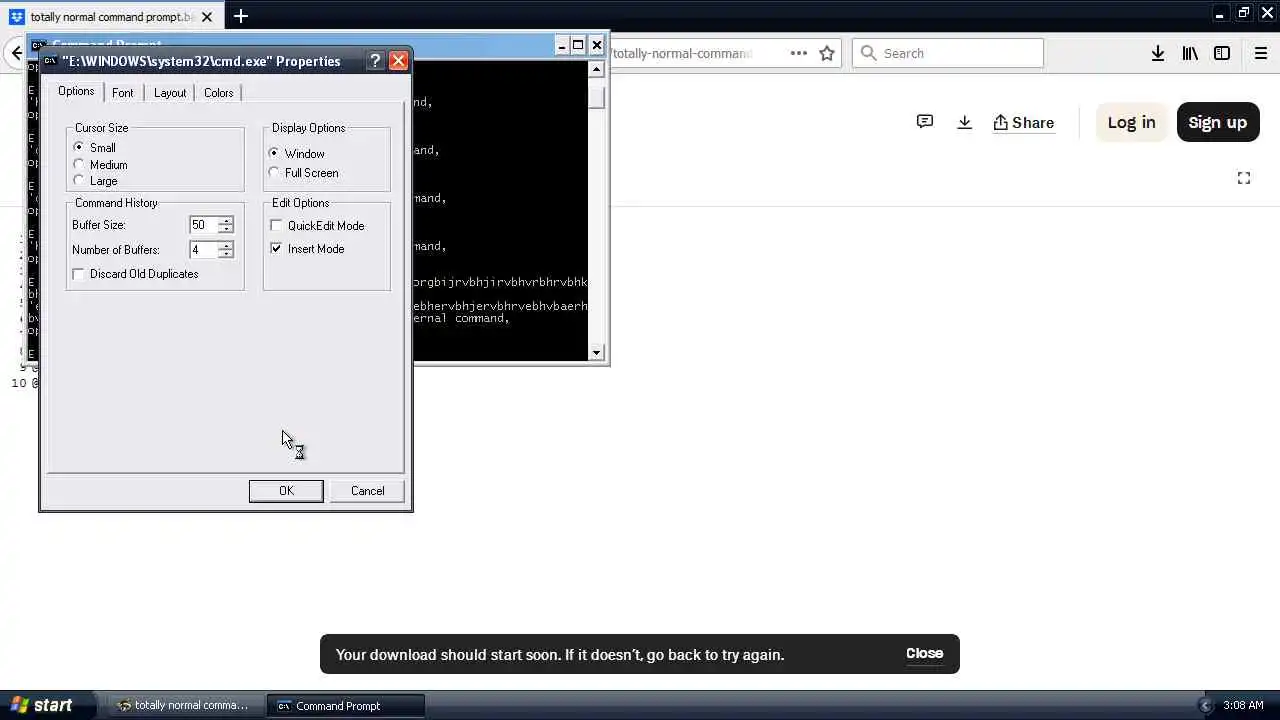Switch to the Colors tab
Image resolution: width=1280 pixels, height=720 pixels.
click(219, 93)
